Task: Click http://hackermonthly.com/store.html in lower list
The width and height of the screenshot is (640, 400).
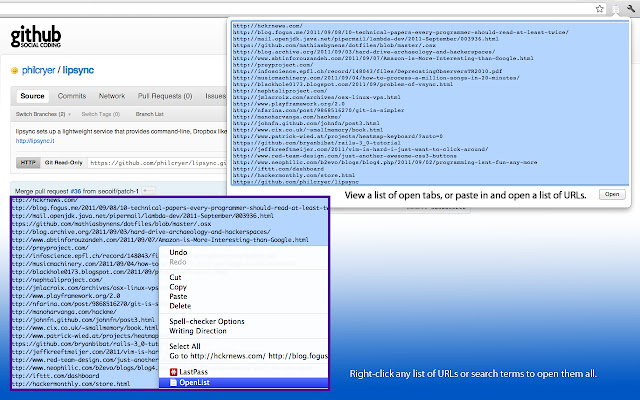Action: (x=71, y=384)
